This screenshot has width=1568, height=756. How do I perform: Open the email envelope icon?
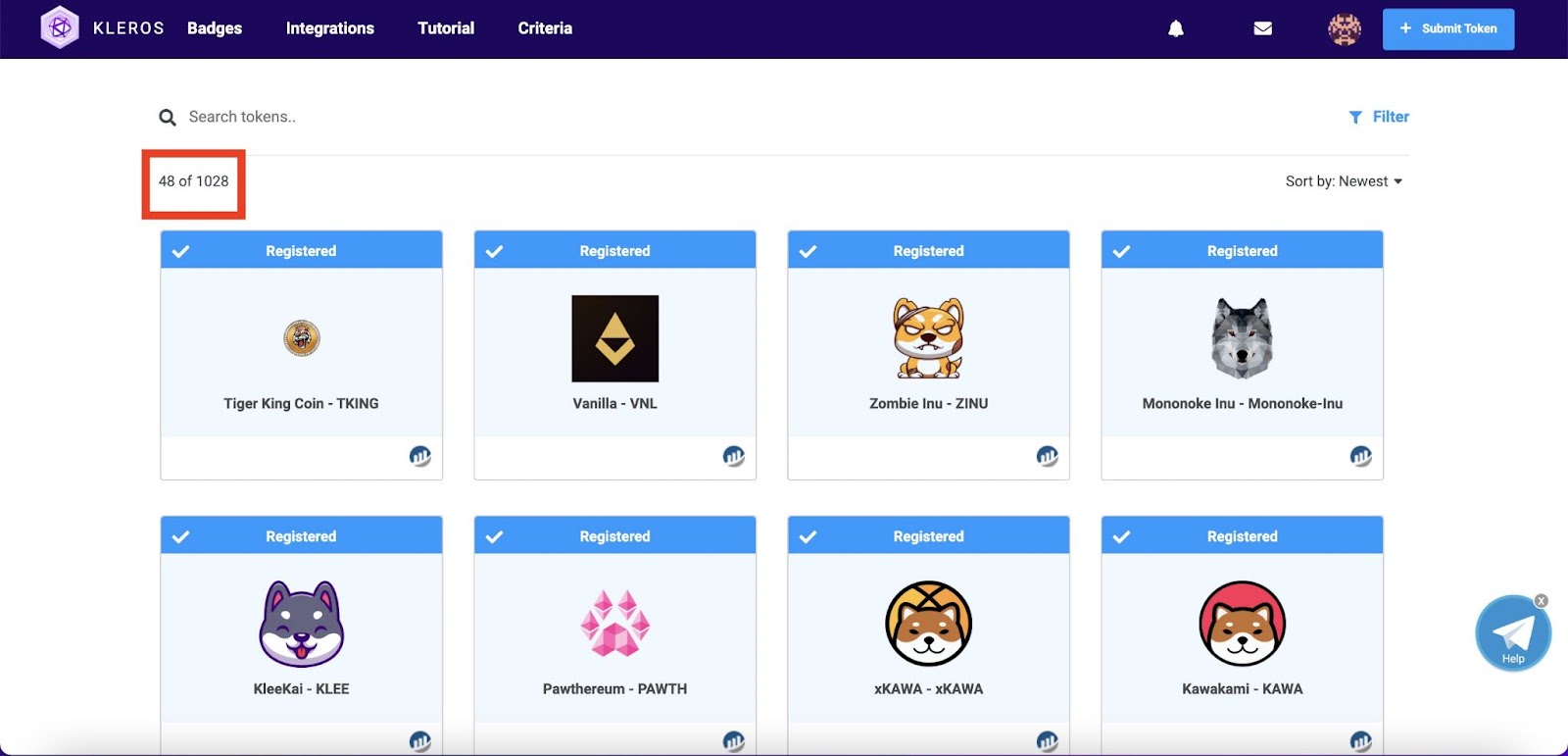(1263, 28)
